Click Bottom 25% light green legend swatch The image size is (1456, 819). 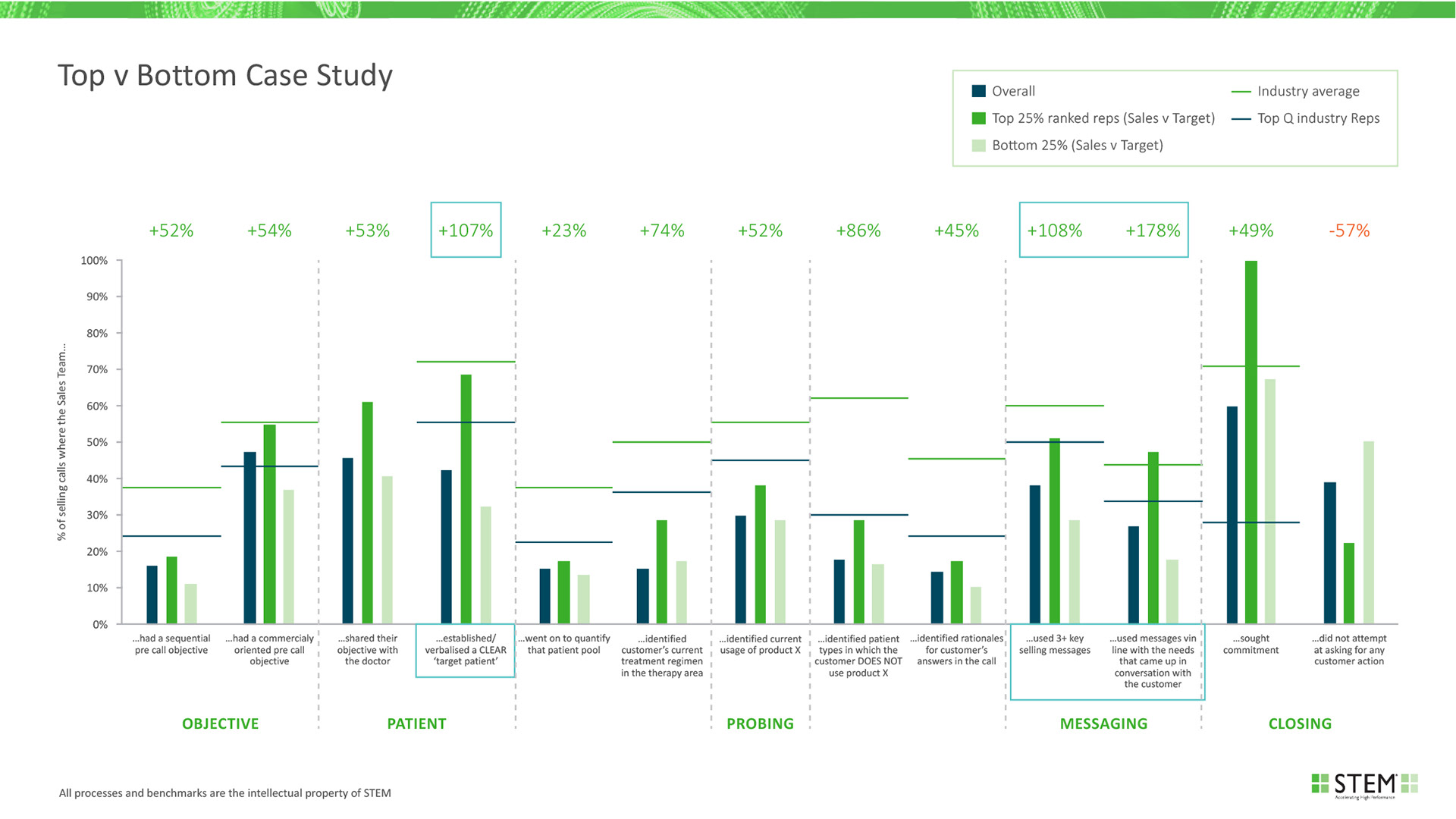tap(978, 146)
